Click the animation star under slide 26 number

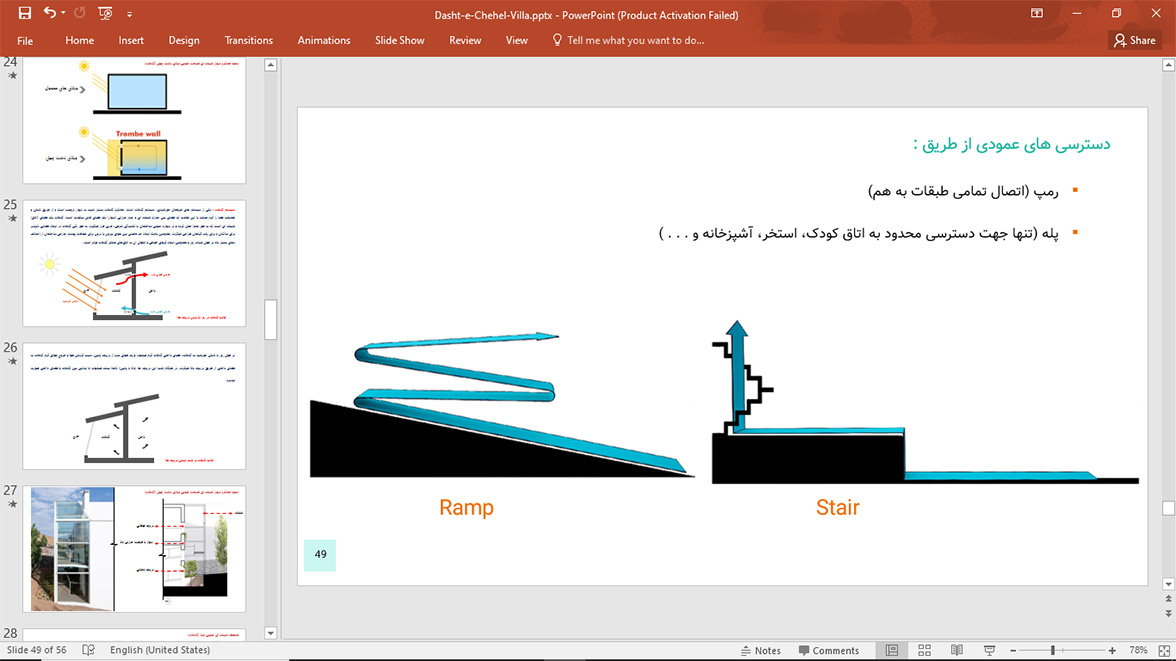[12, 361]
